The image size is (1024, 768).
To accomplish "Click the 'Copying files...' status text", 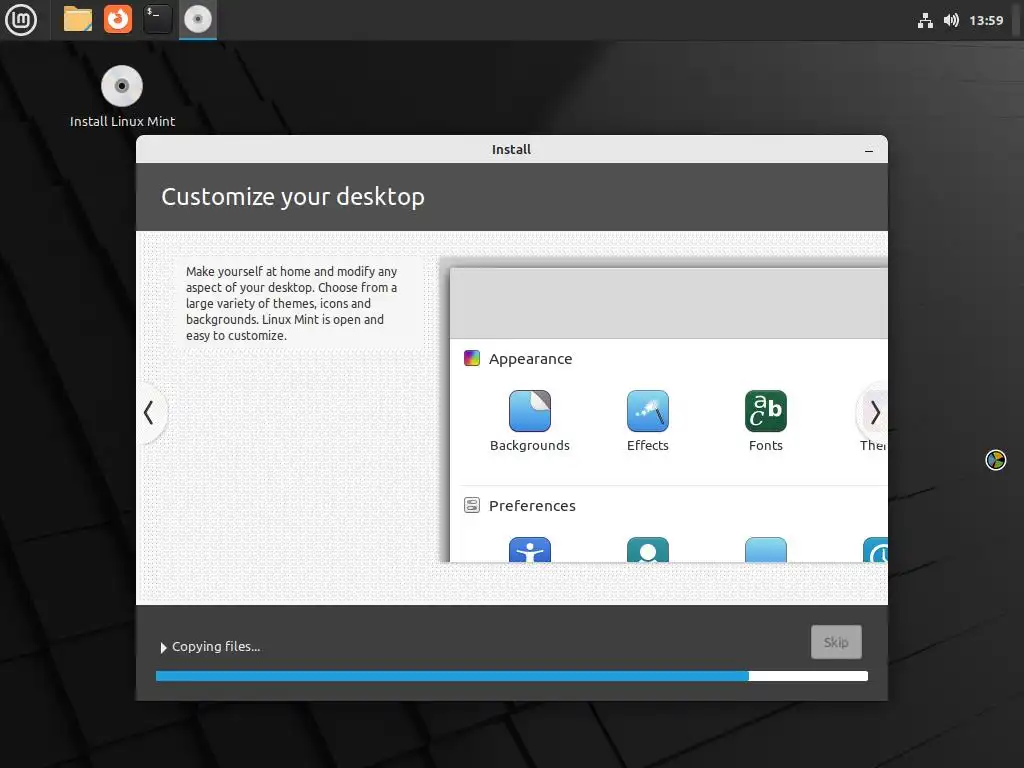I will tap(216, 647).
